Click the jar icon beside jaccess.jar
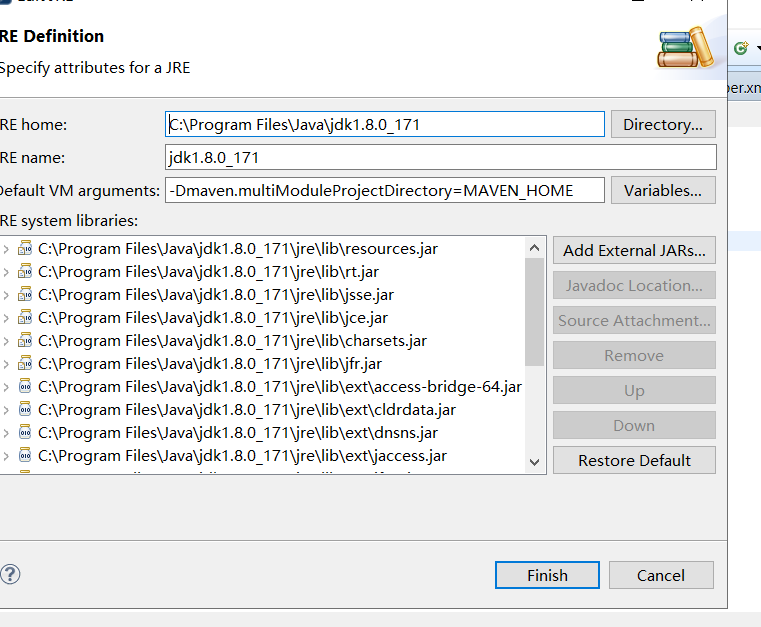Screen dimensions: 761x627 click(x=25, y=456)
